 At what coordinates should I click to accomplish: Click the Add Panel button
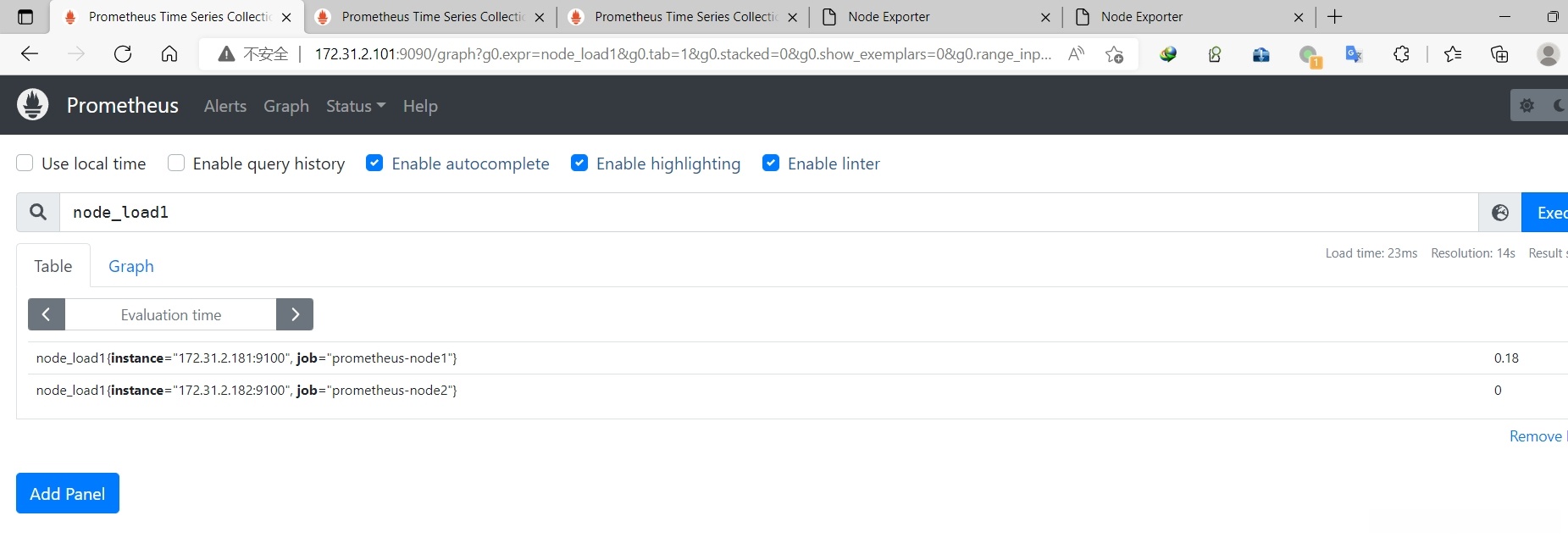[68, 493]
